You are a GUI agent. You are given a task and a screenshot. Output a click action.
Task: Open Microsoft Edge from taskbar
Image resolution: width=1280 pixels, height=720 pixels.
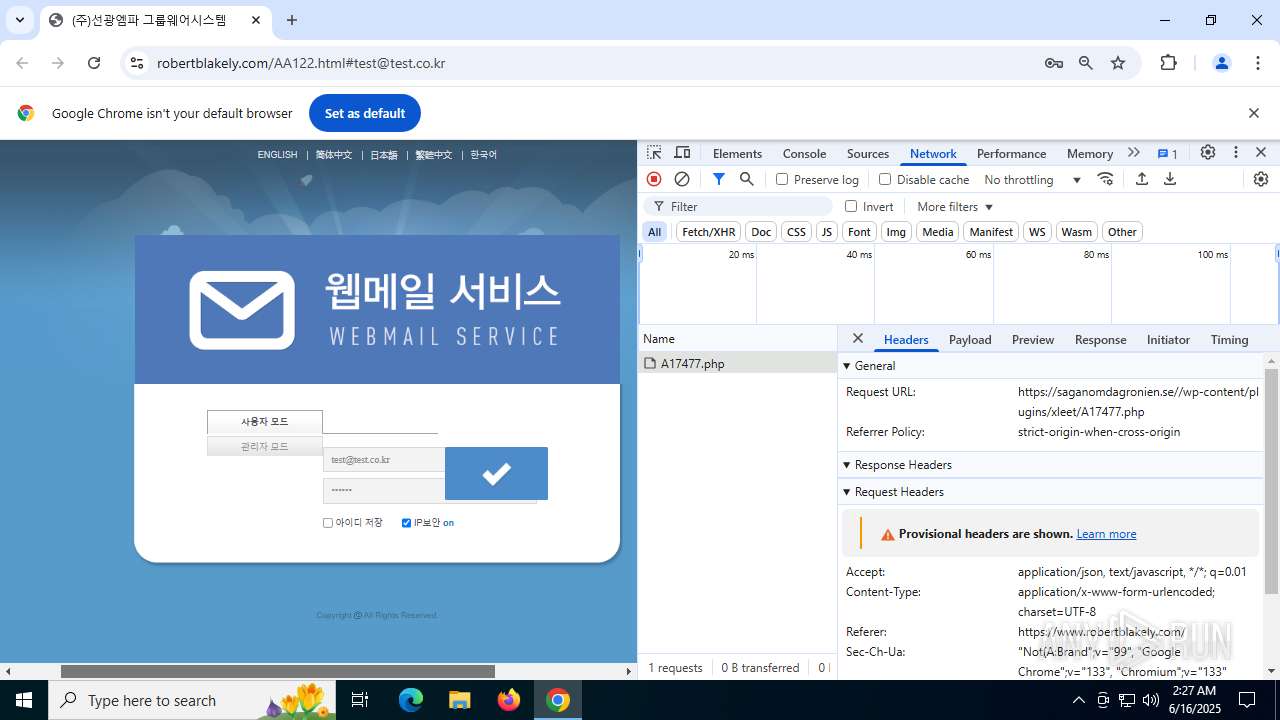pyautogui.click(x=411, y=700)
